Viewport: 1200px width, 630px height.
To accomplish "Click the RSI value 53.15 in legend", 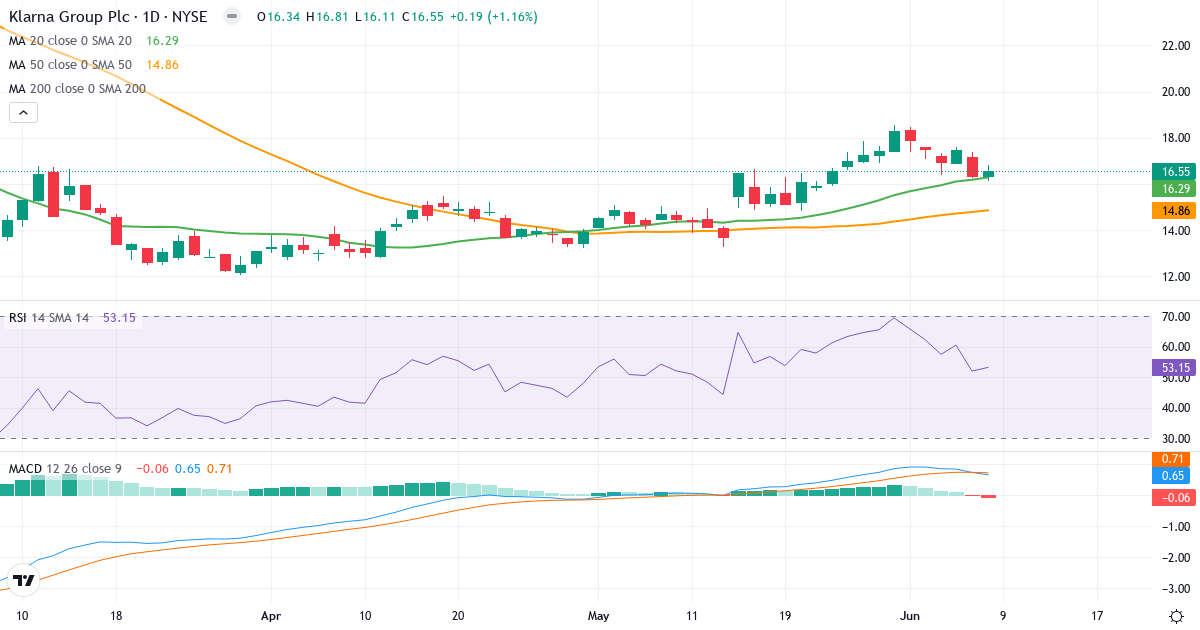I will 120,318.
